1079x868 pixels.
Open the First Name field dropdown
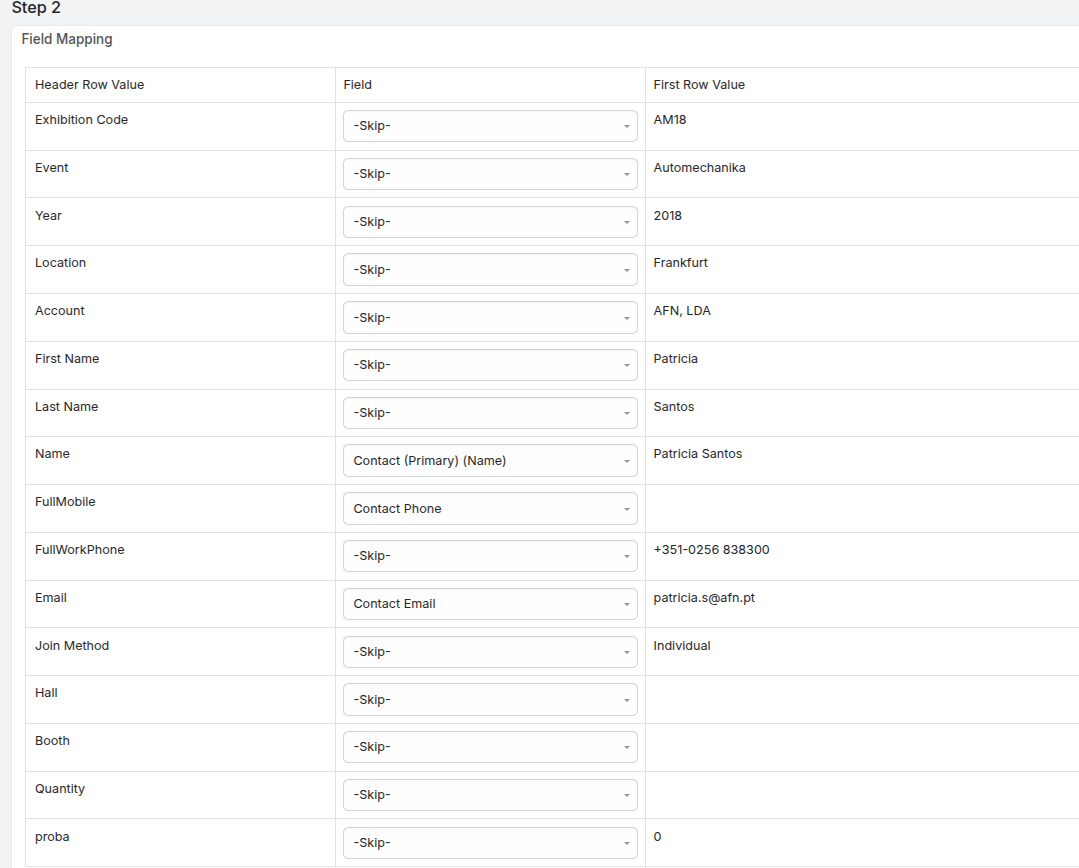490,365
